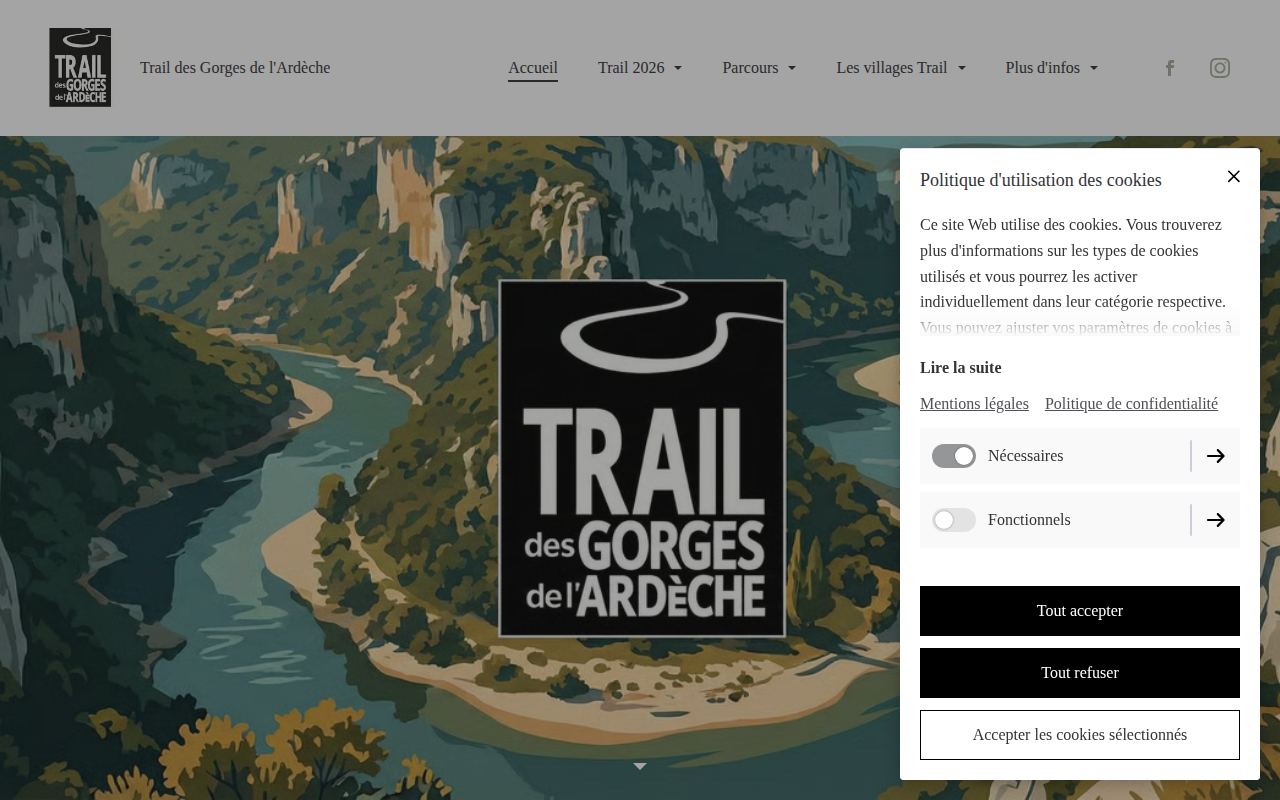Close the cookie policy dialog
This screenshot has width=1280, height=800.
click(x=1234, y=176)
